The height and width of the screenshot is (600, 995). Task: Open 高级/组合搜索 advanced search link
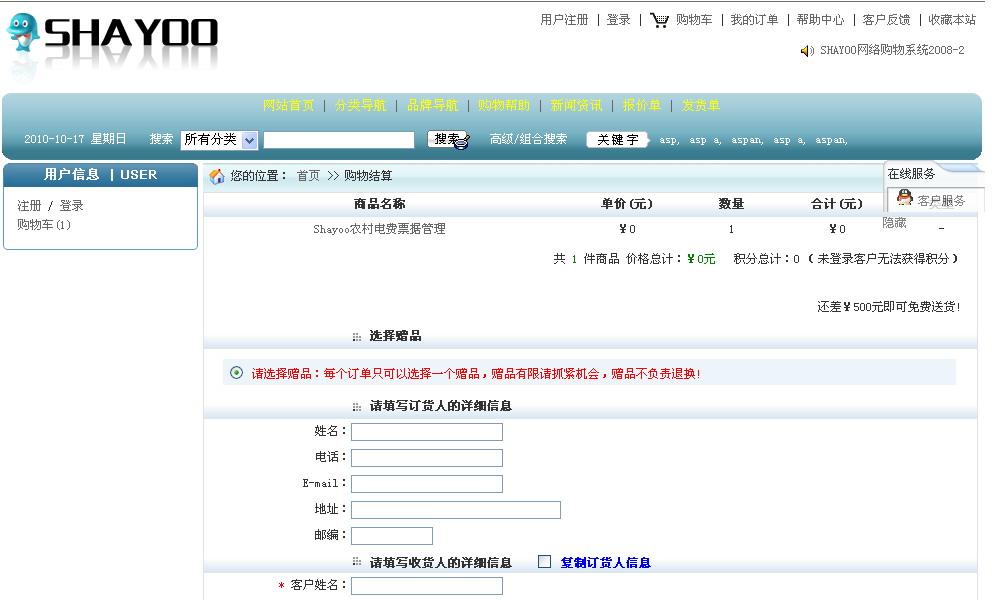click(528, 140)
